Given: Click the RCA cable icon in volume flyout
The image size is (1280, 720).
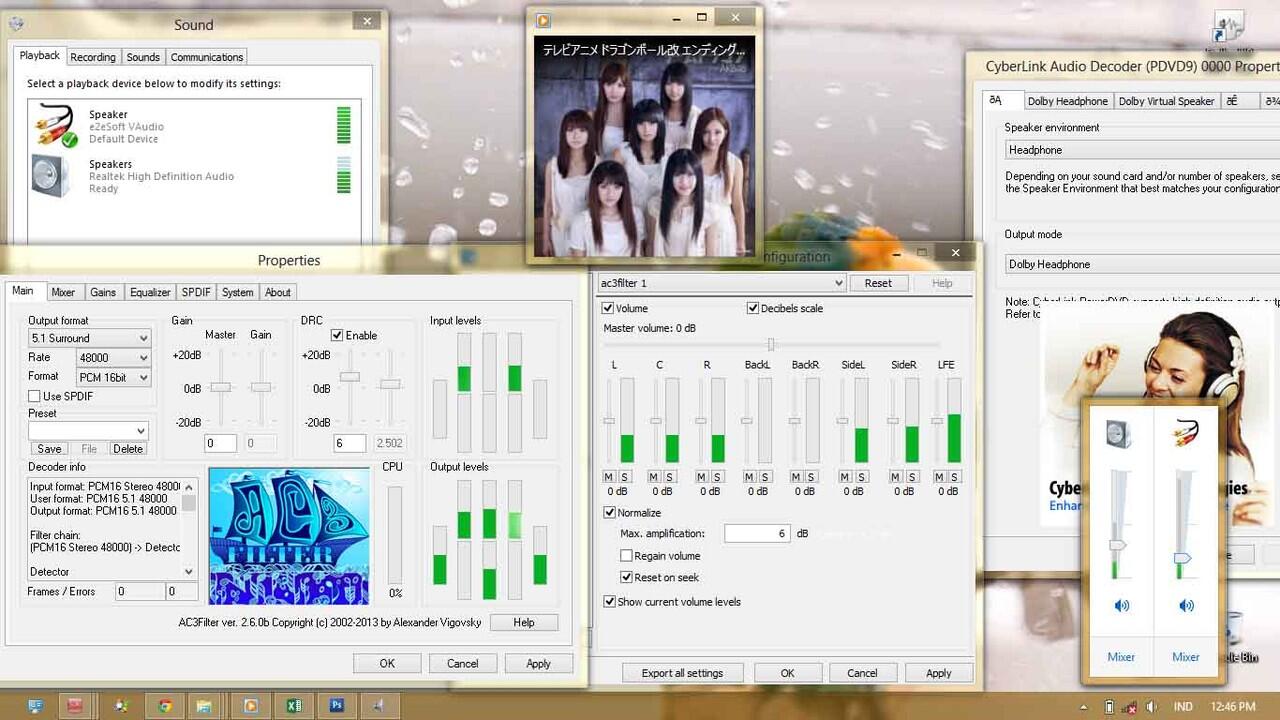Looking at the screenshot, I should click(x=1186, y=432).
